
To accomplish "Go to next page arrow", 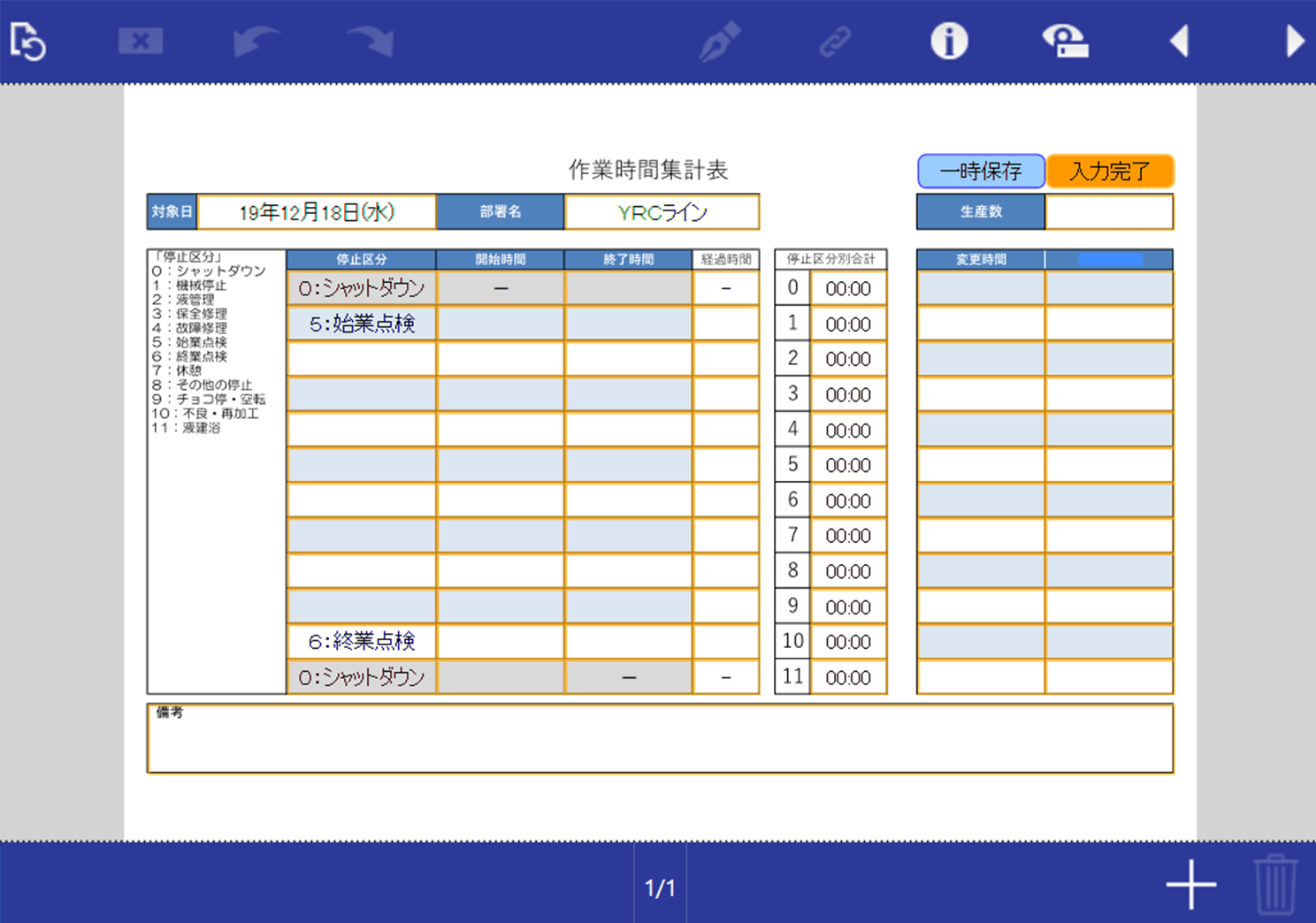I will click(x=1294, y=42).
